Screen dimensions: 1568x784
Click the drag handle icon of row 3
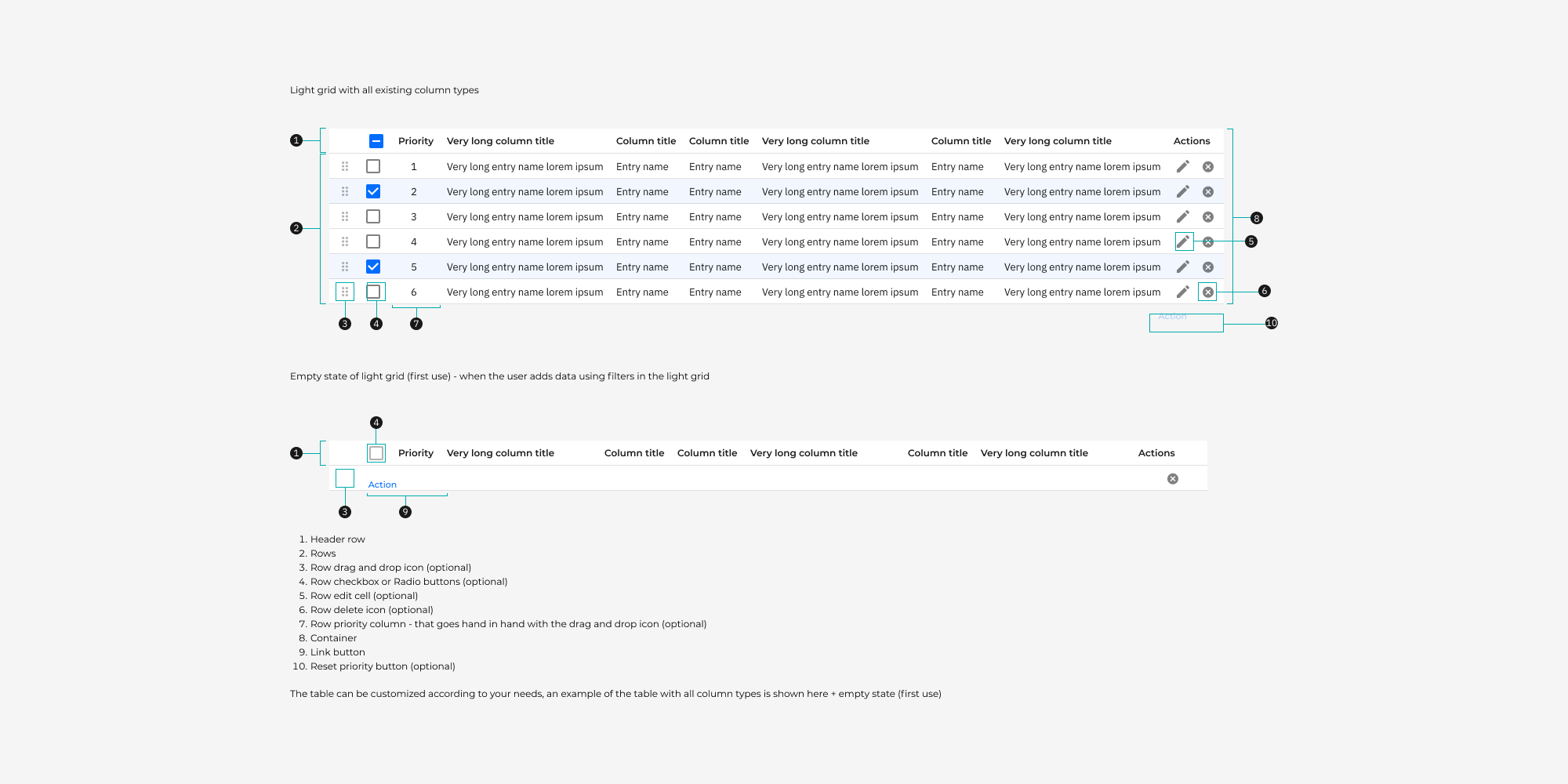[x=345, y=216]
